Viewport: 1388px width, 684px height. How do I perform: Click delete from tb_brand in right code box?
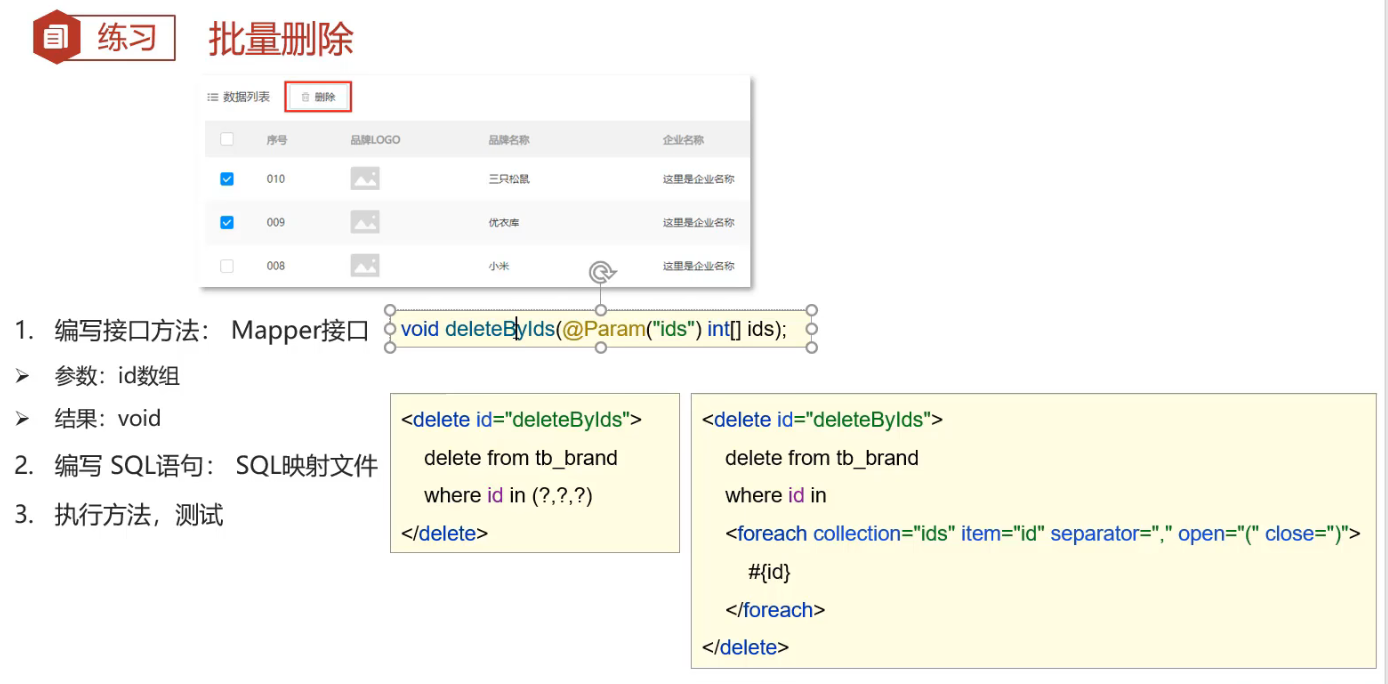[822, 458]
